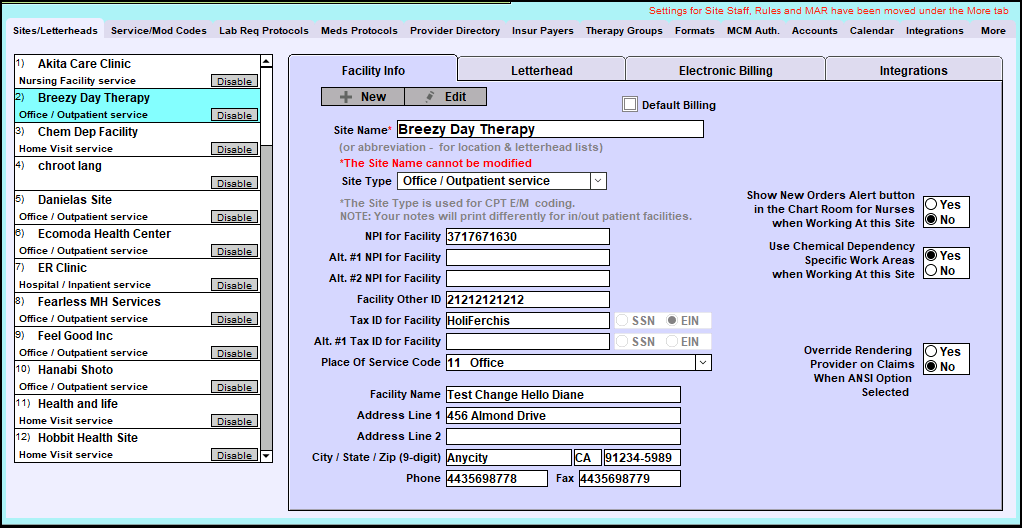Disable the Akita Care Clinic site

pos(234,81)
